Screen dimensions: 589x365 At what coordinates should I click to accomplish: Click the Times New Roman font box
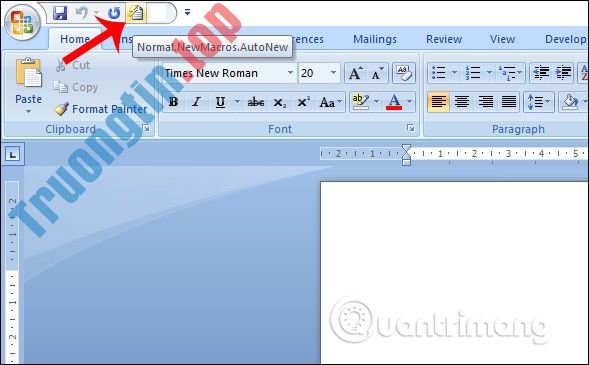tap(225, 73)
